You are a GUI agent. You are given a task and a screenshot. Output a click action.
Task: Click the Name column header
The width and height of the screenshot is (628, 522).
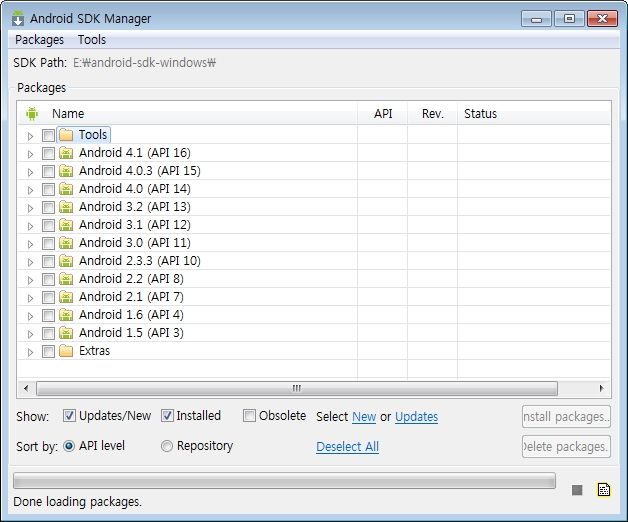[188, 114]
